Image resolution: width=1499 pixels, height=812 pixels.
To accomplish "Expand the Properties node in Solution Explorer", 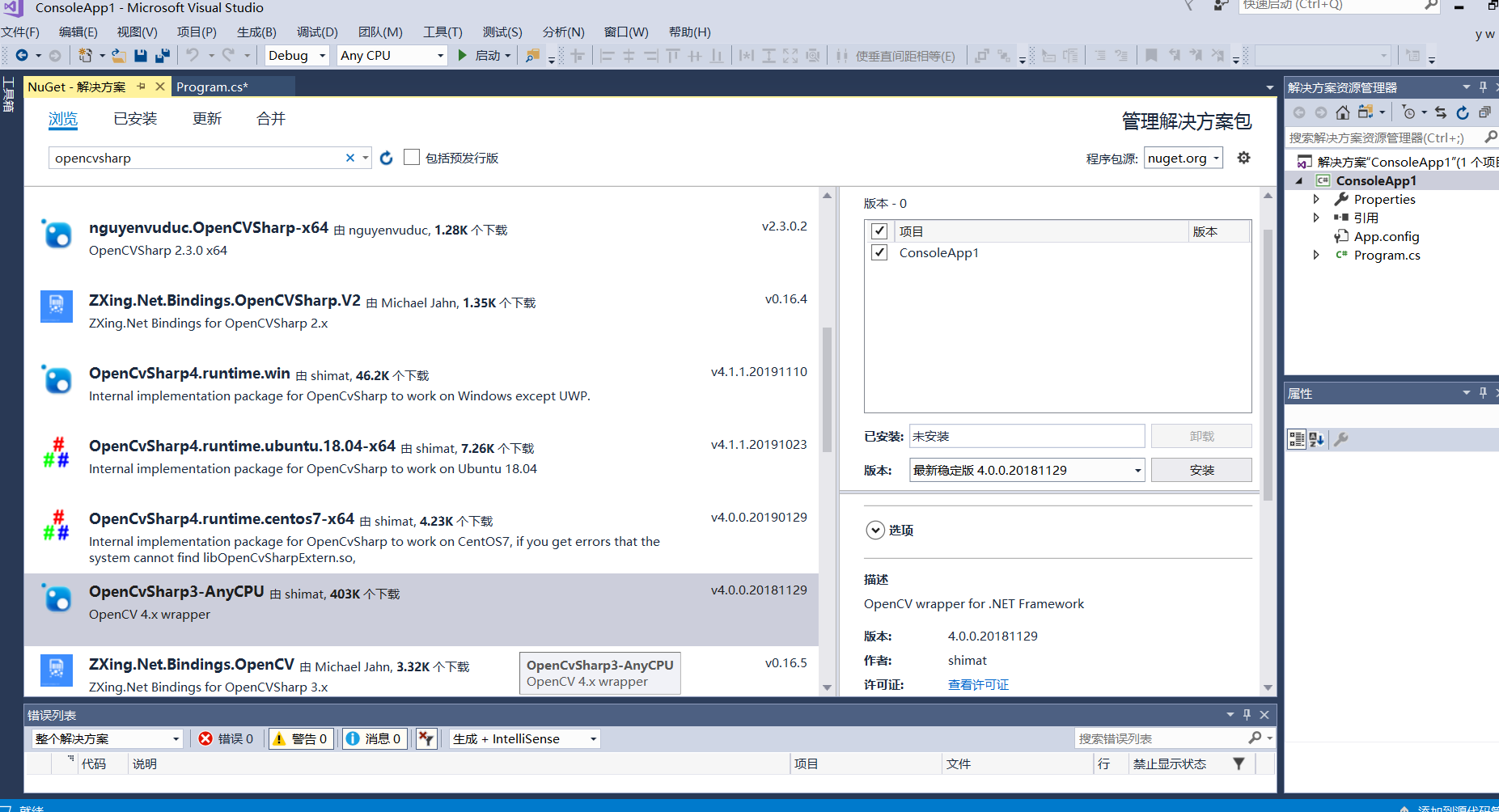I will [x=1316, y=199].
